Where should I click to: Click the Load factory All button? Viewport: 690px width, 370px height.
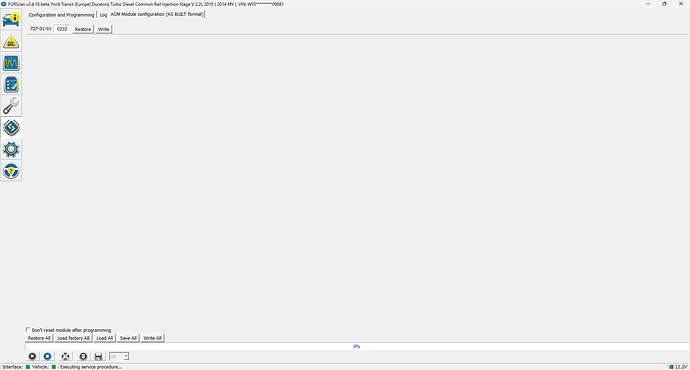(73, 338)
